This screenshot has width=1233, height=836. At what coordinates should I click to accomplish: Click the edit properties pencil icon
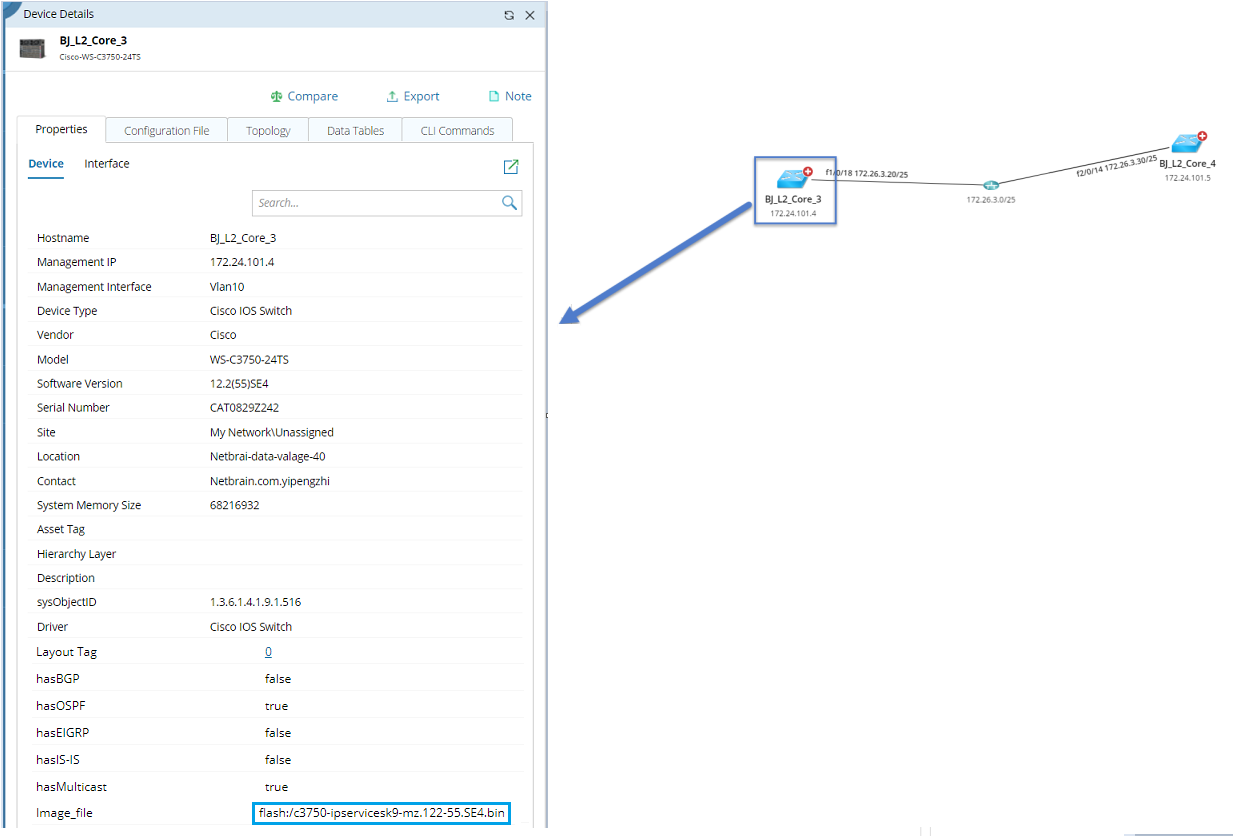pos(511,167)
